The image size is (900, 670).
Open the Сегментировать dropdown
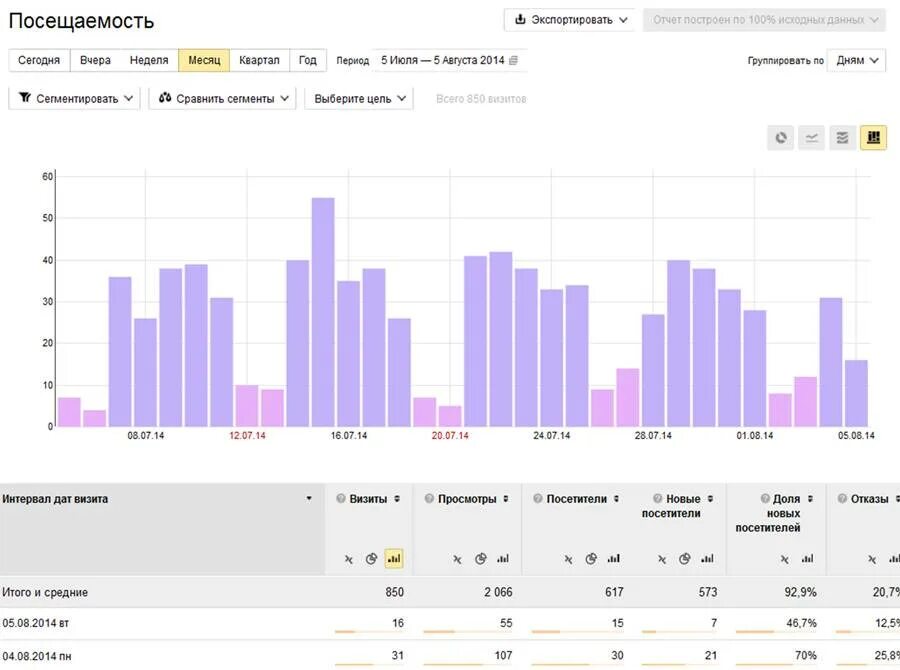pos(75,98)
